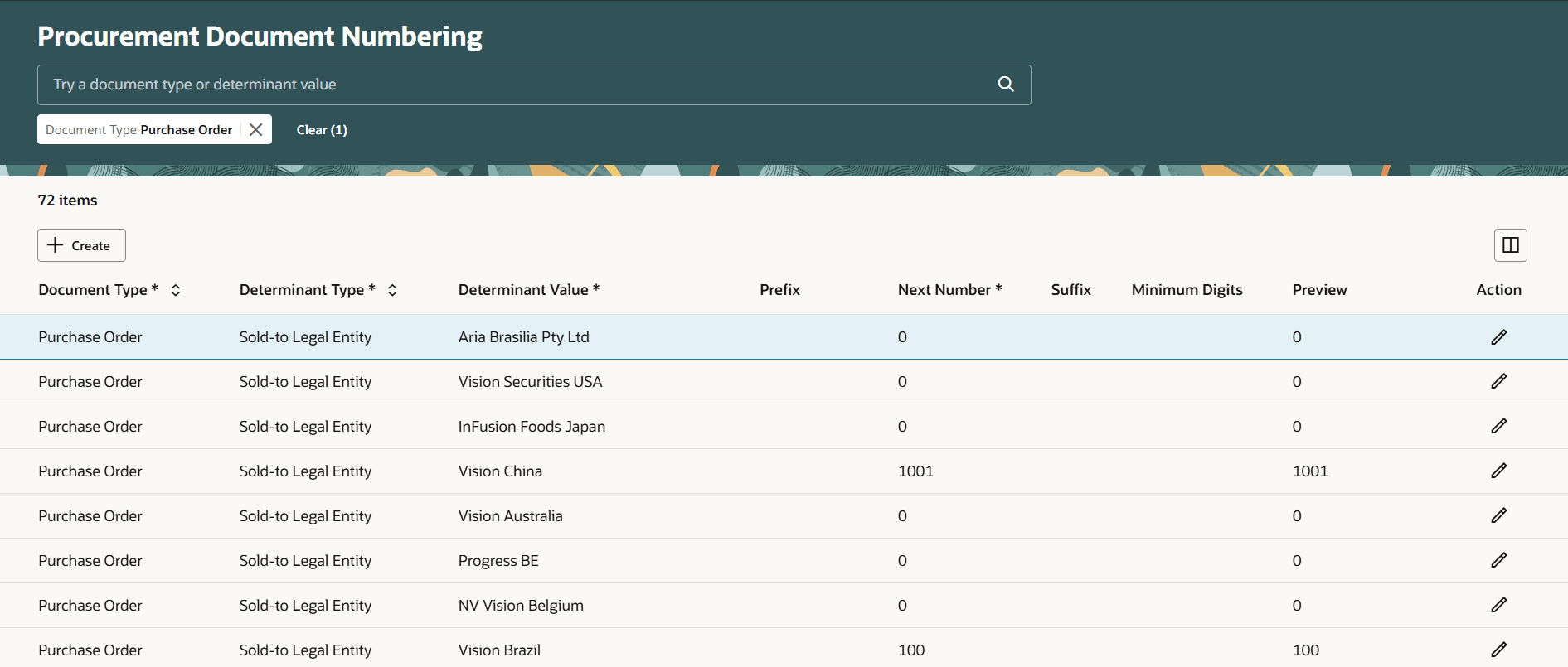The width and height of the screenshot is (1568, 667).
Task: Edit the InFusion Foods Japan row
Action: pyautogui.click(x=1498, y=426)
